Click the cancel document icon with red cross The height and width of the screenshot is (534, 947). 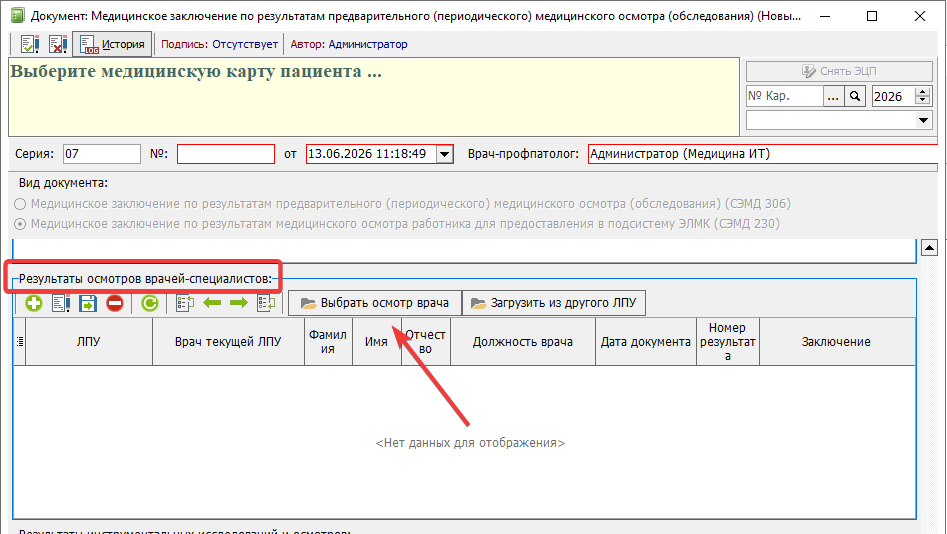(x=58, y=44)
